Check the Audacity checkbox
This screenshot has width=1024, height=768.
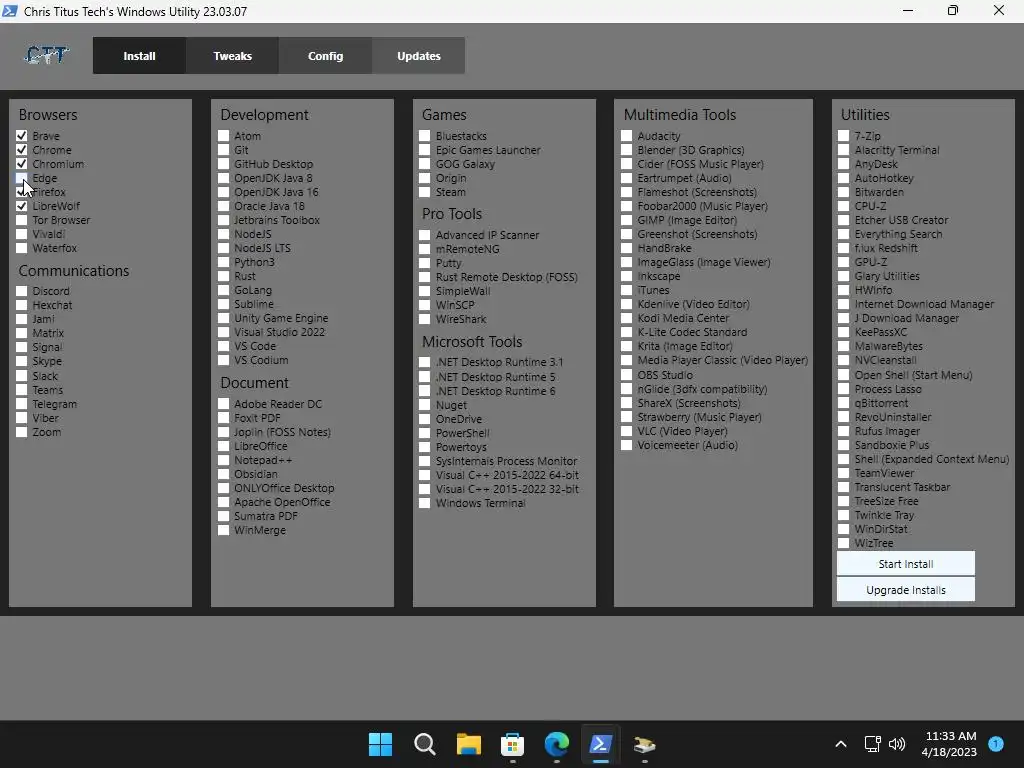click(x=626, y=136)
